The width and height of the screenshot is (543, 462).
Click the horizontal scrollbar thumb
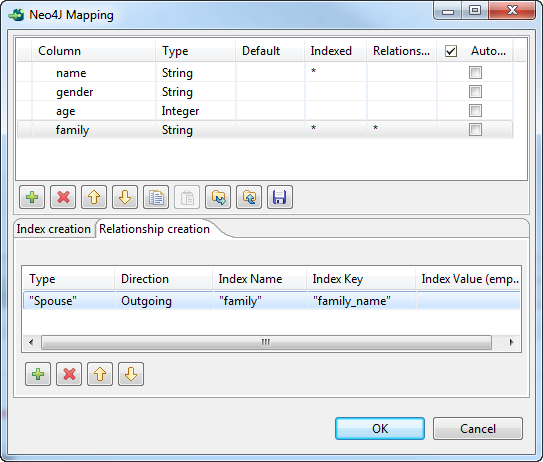pos(266,343)
